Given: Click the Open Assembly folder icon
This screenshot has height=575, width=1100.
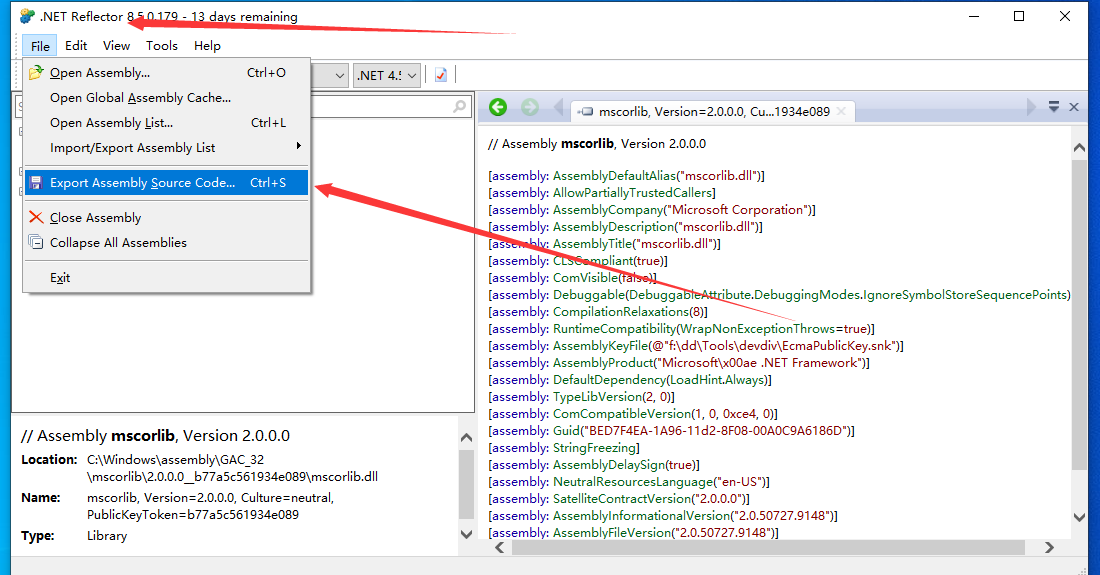Looking at the screenshot, I should click(36, 72).
